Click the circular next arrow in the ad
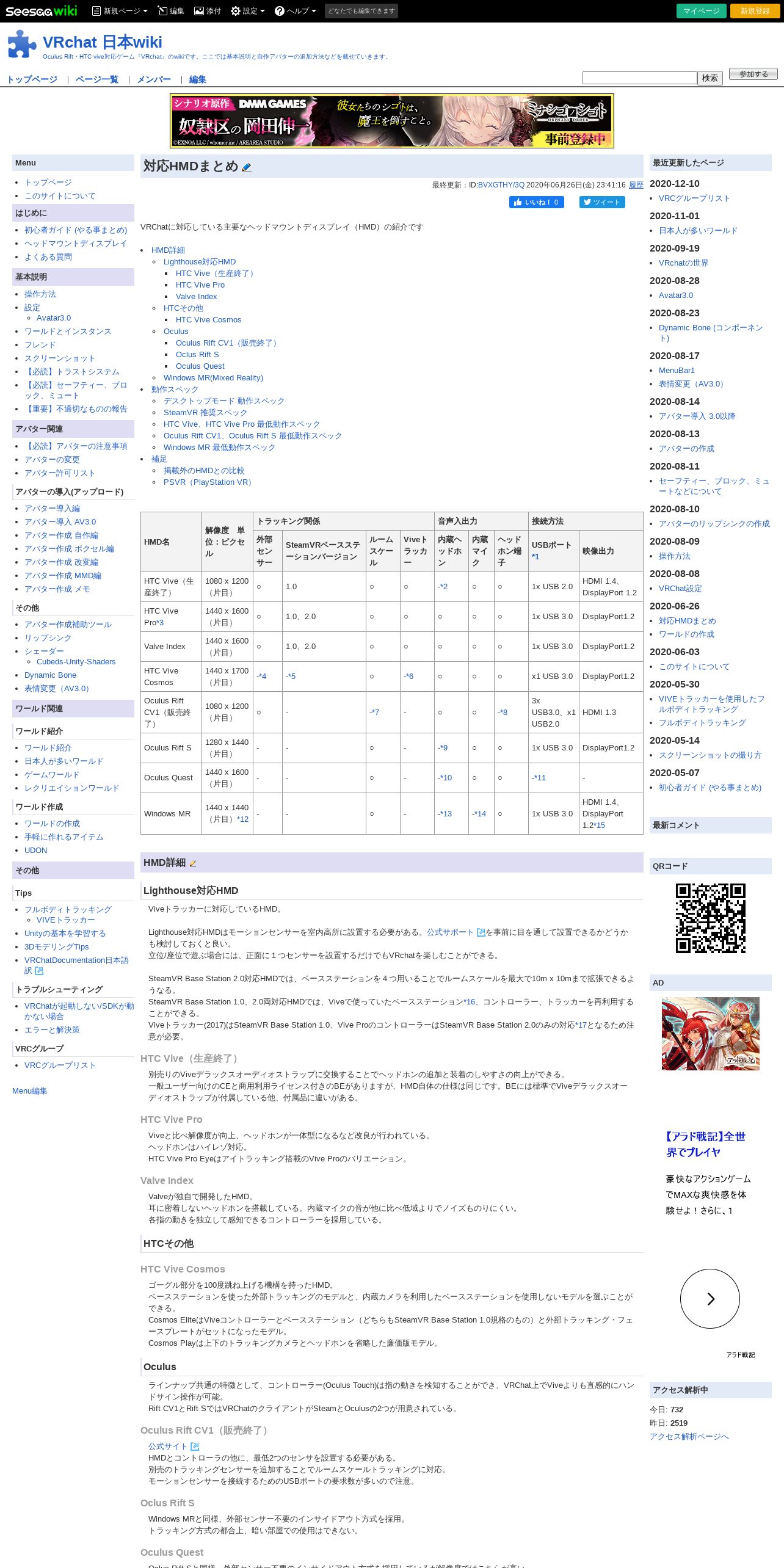The height and width of the screenshot is (1568, 784). pyautogui.click(x=710, y=1299)
